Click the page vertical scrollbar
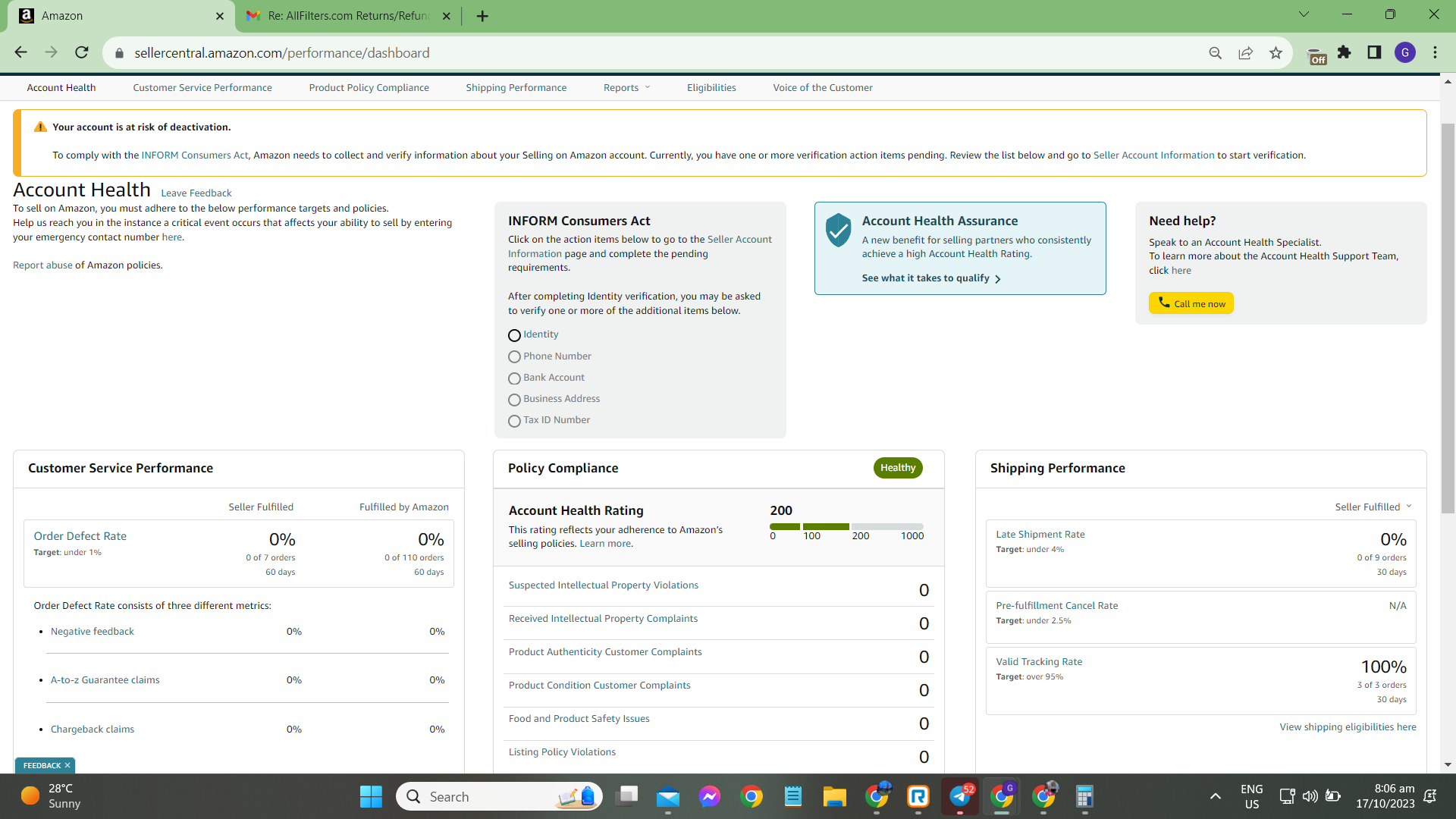 pos(1448,318)
